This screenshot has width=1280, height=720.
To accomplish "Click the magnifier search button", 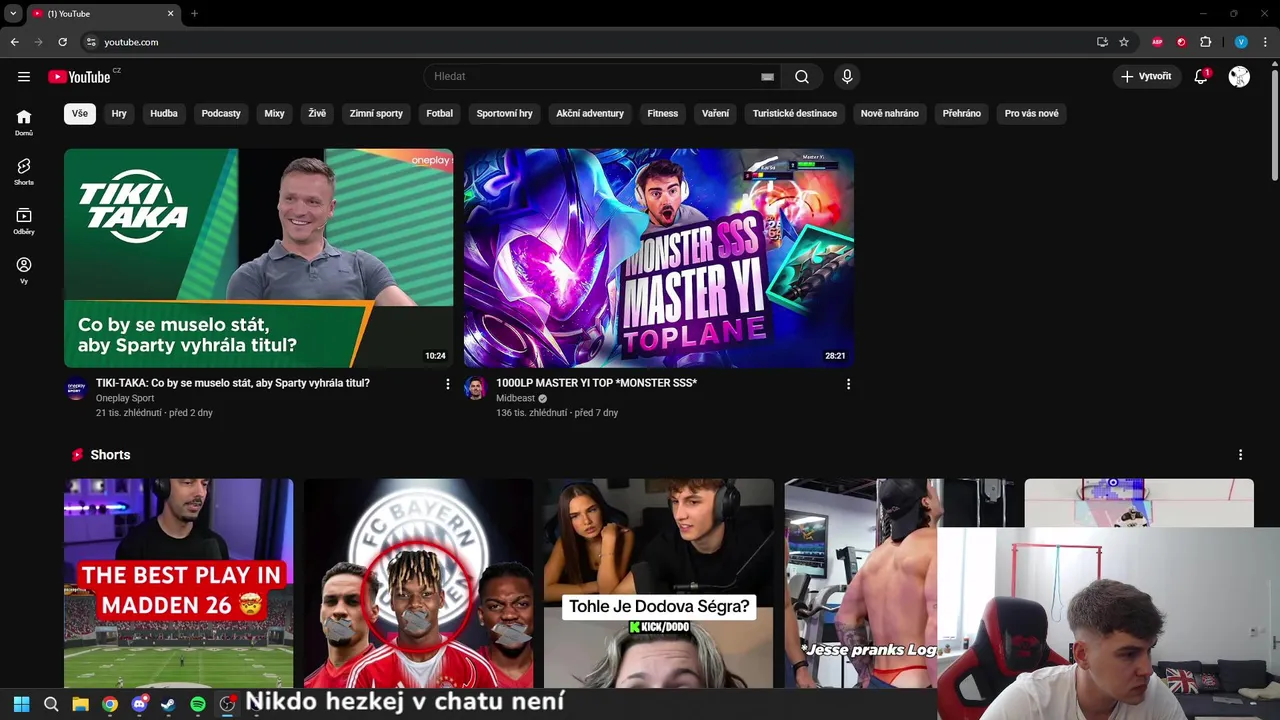I will pyautogui.click(x=802, y=77).
